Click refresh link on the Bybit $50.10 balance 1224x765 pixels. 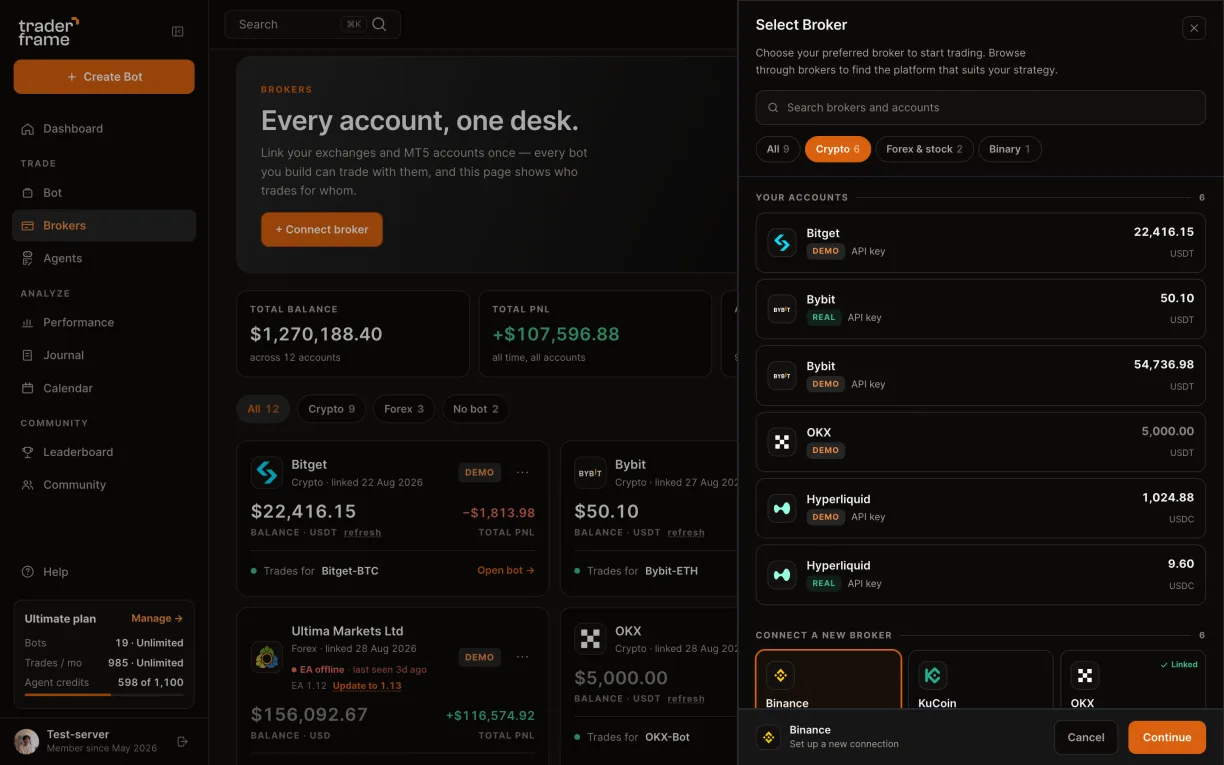pyautogui.click(x=686, y=533)
